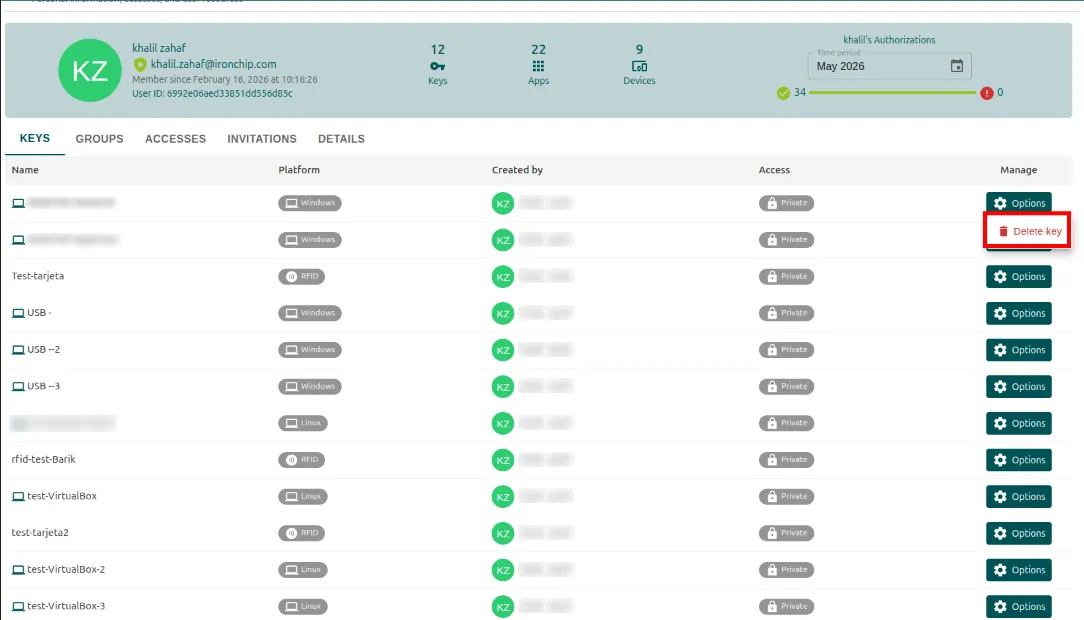This screenshot has width=1084, height=620.
Task: Click the large KZ profile avatar
Action: click(x=90, y=71)
